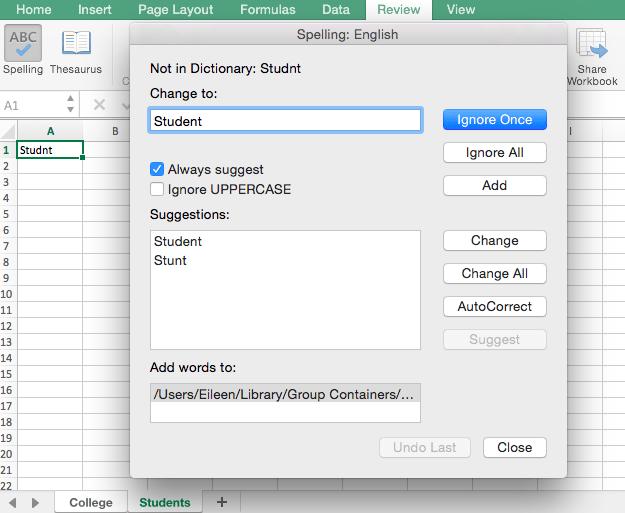The image size is (625, 513).
Task: Click the Change All button
Action: point(494,274)
